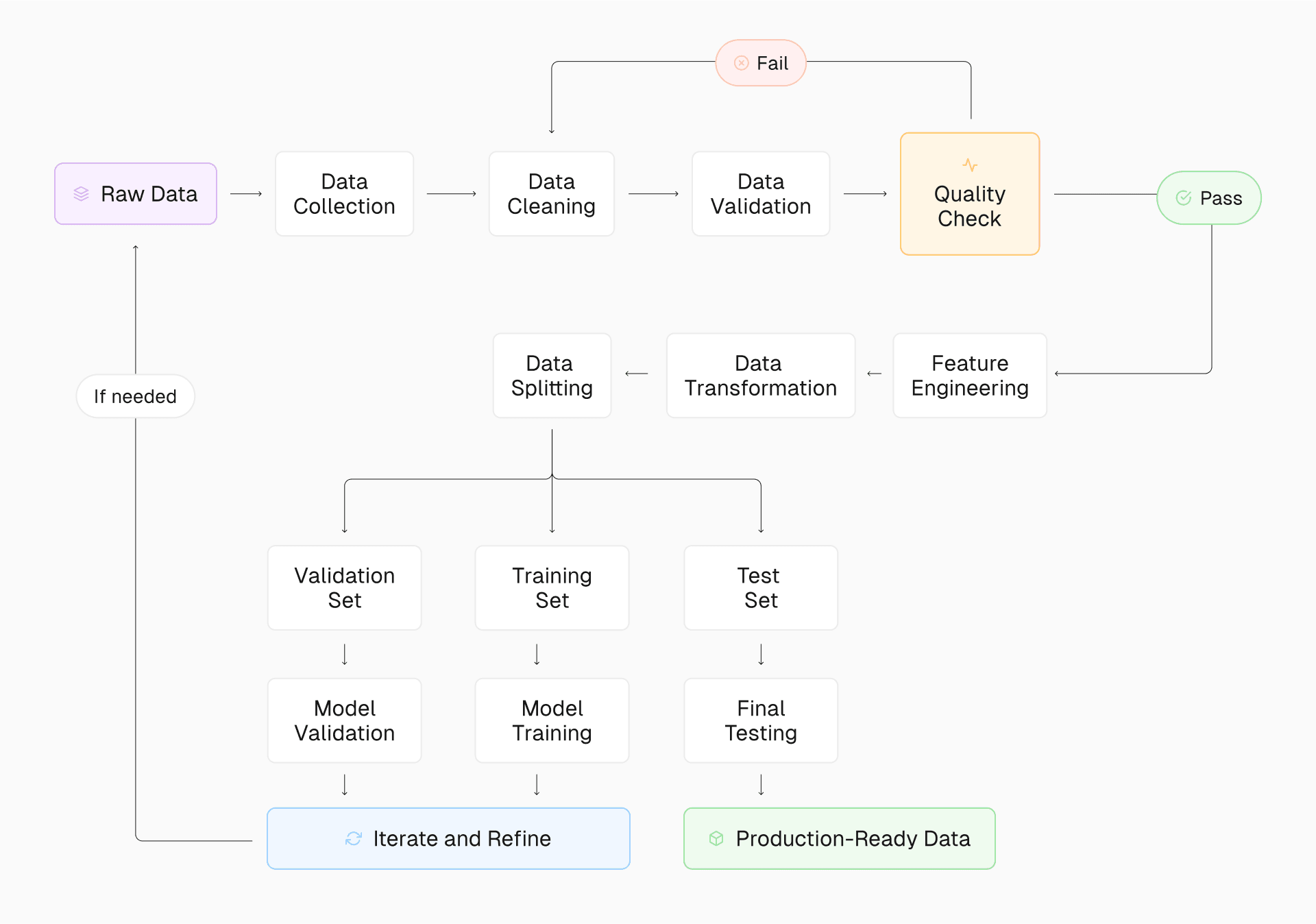Screen dimensions: 1316x924
Task: Click the Quality Check node text
Action: point(970,206)
